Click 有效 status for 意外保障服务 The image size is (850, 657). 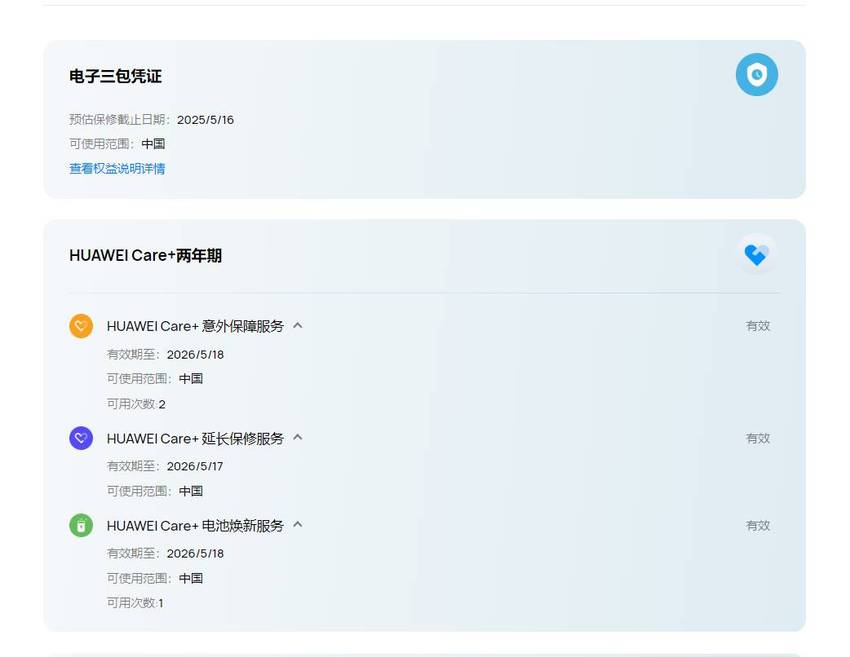point(758,326)
